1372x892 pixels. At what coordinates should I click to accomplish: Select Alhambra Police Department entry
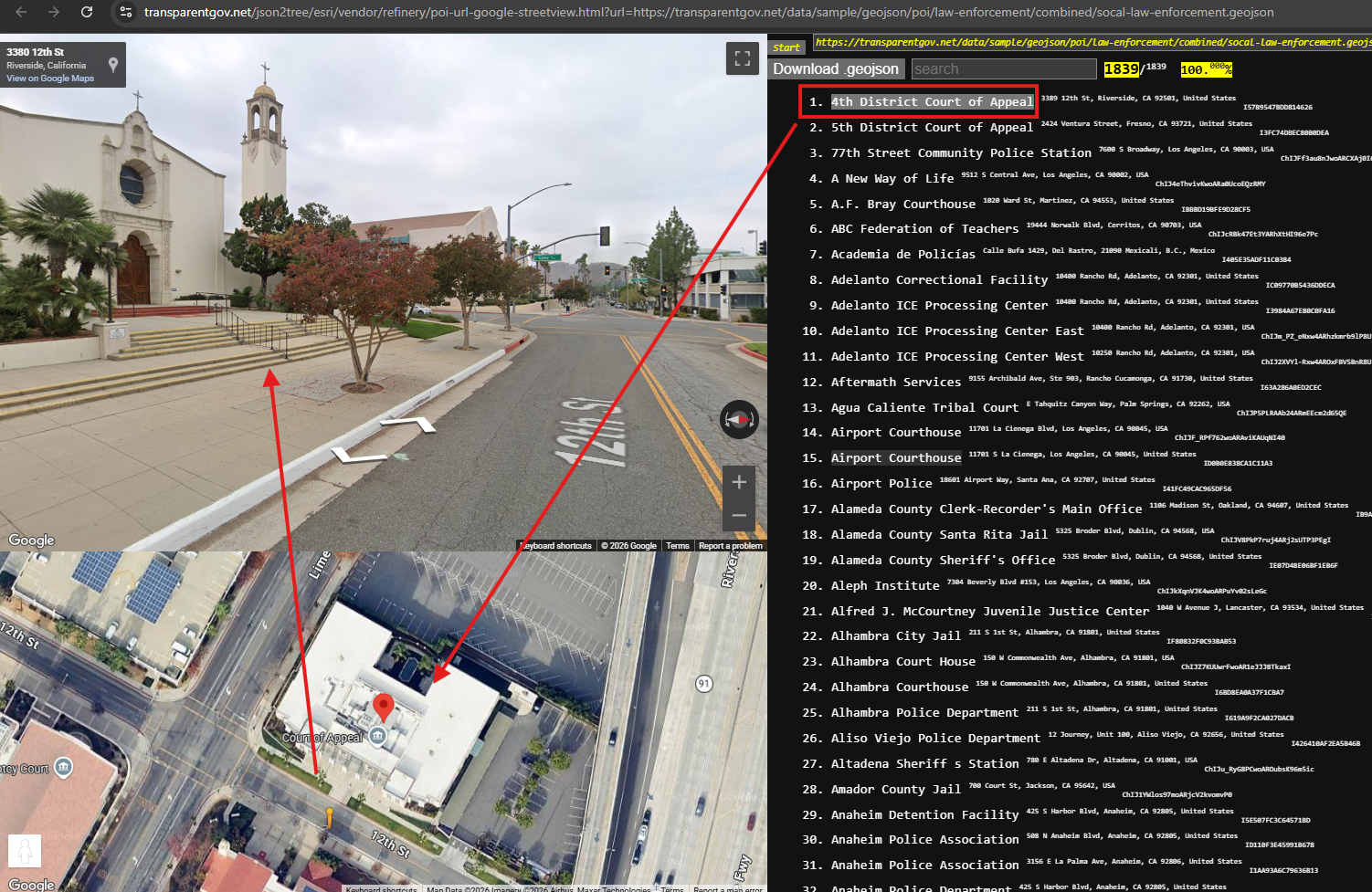(924, 713)
